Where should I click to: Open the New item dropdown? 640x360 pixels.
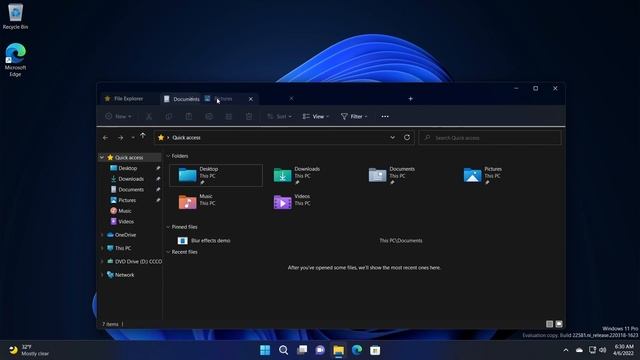click(x=118, y=117)
